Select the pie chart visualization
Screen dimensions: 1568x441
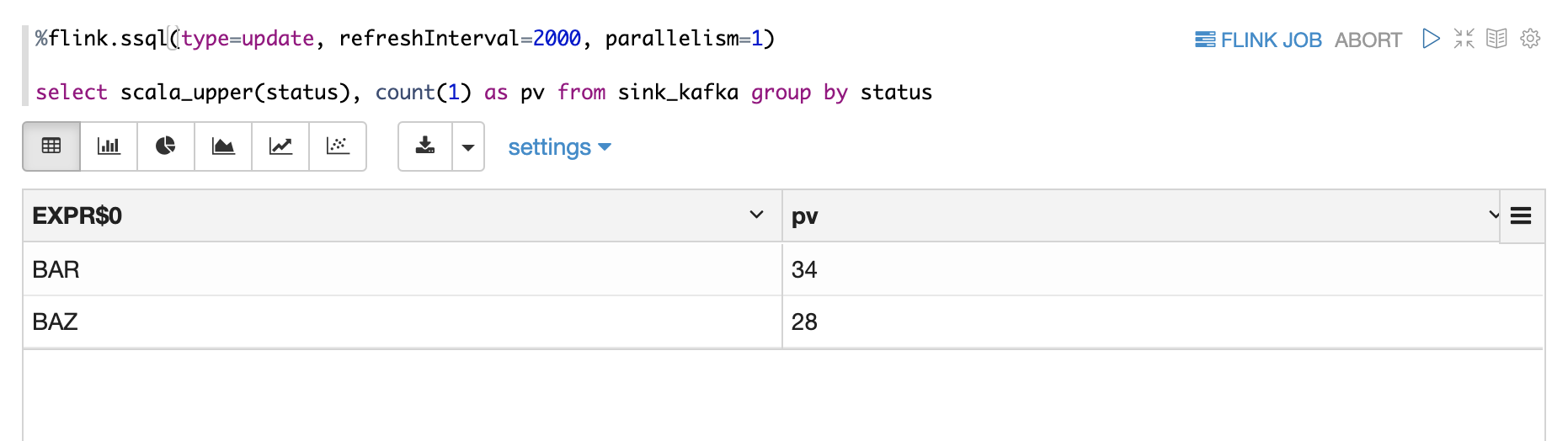point(166,146)
